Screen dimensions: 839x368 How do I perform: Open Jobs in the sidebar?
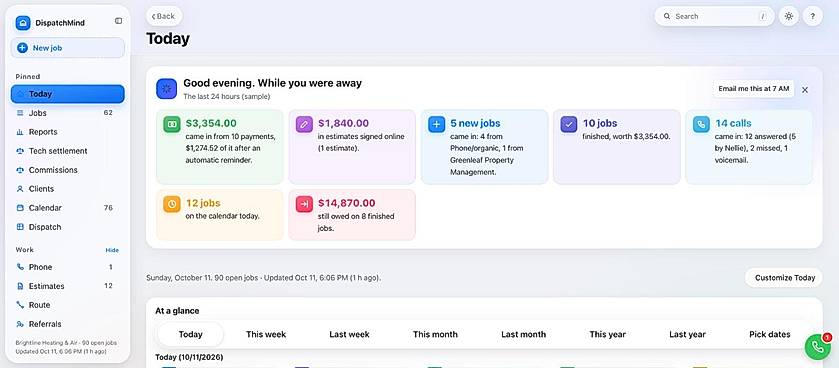(x=67, y=113)
